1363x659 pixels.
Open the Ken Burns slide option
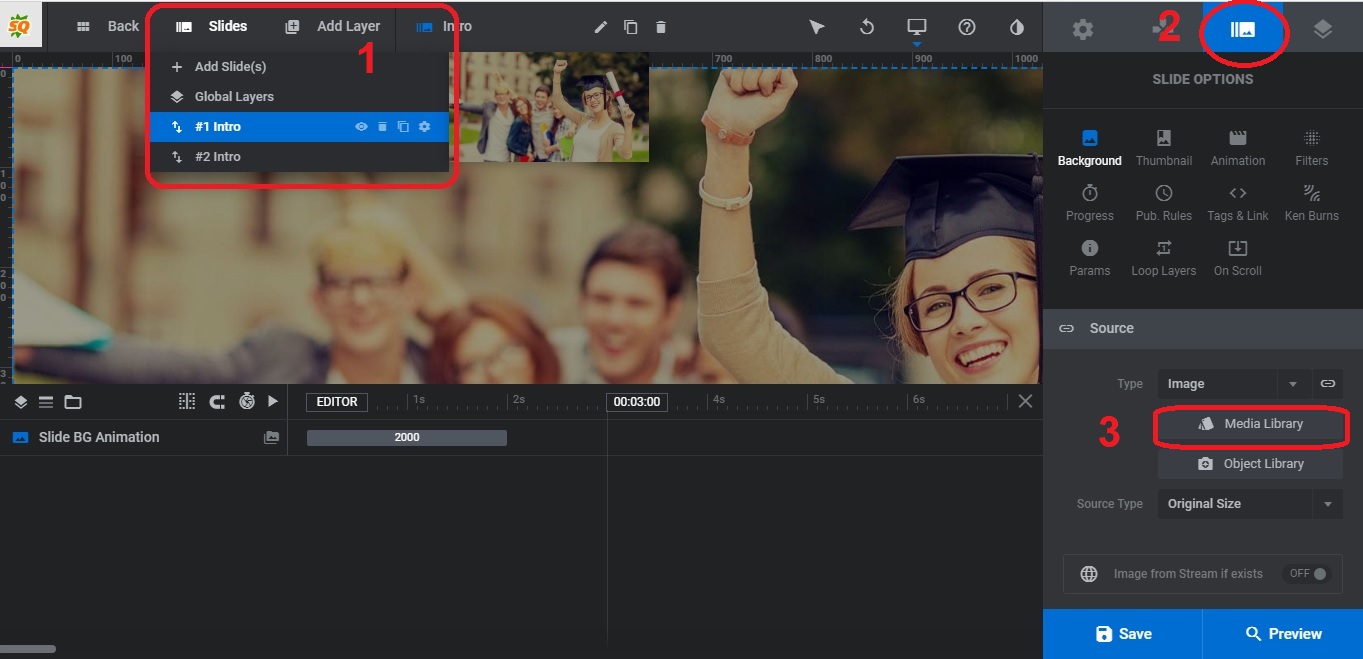click(x=1312, y=203)
